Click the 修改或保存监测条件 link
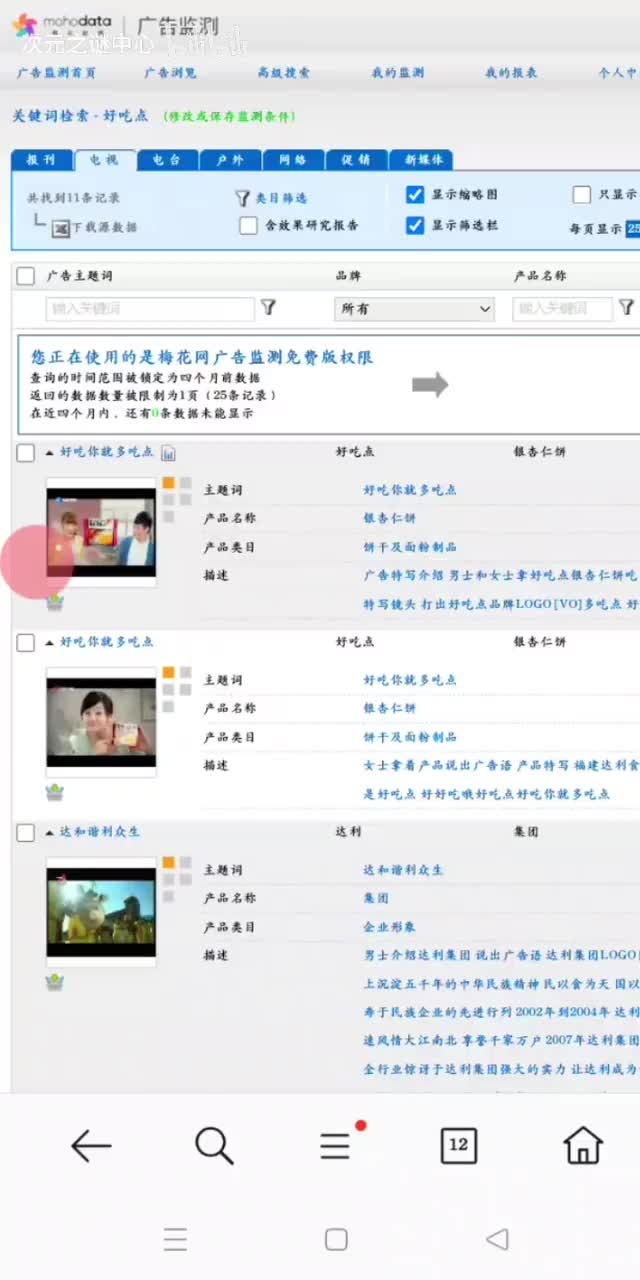This screenshot has height=1280, width=640. [x=229, y=117]
